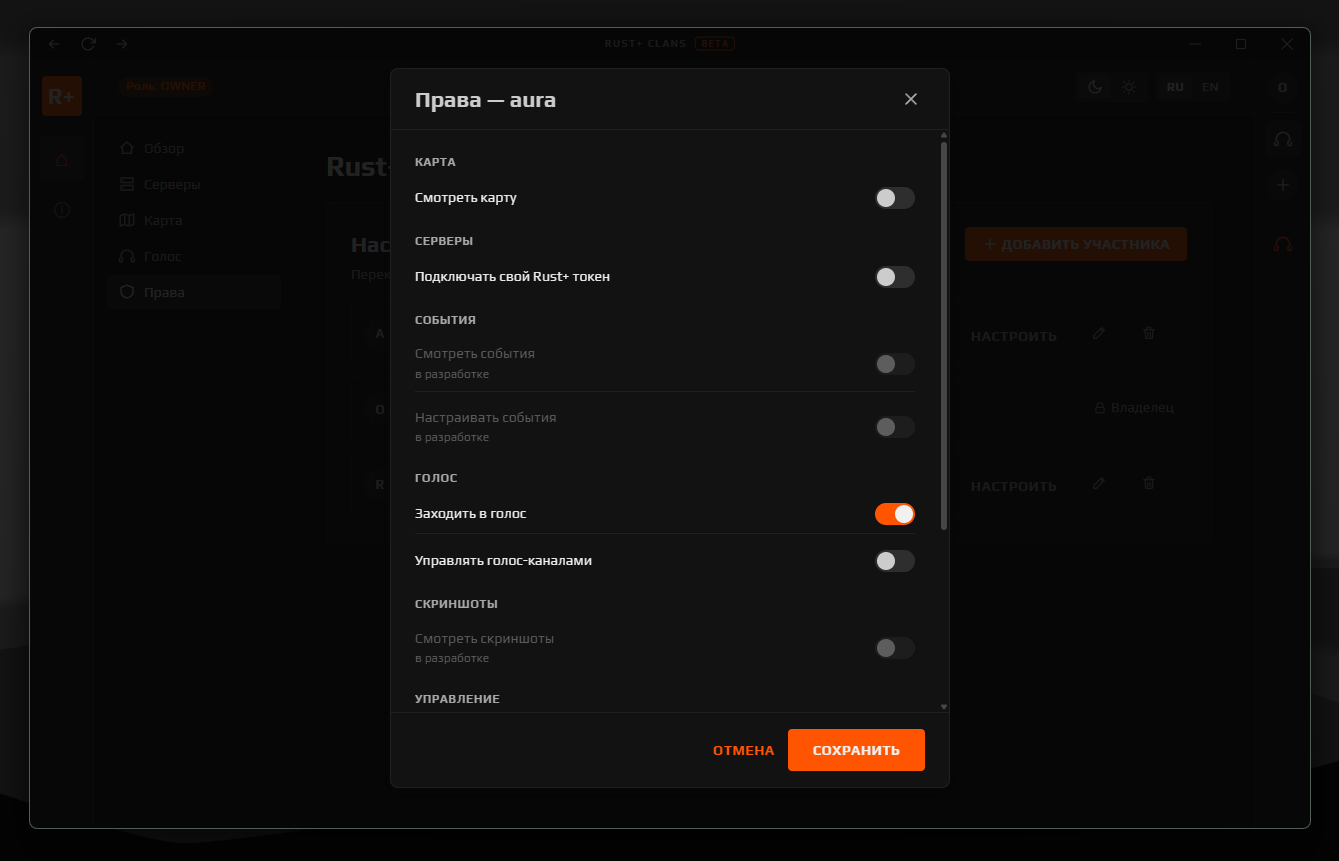Click the dialog scrollbar up arrow
The width and height of the screenshot is (1339, 861).
click(x=944, y=135)
